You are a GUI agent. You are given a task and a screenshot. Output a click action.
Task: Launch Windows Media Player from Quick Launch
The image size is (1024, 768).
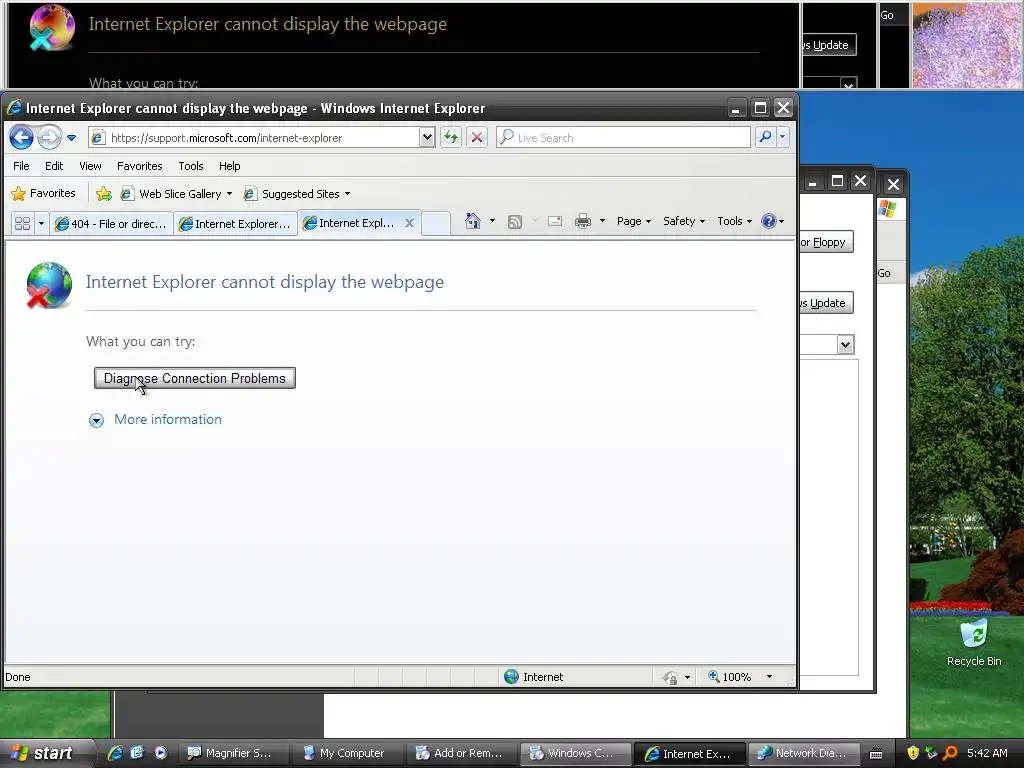tap(160, 753)
